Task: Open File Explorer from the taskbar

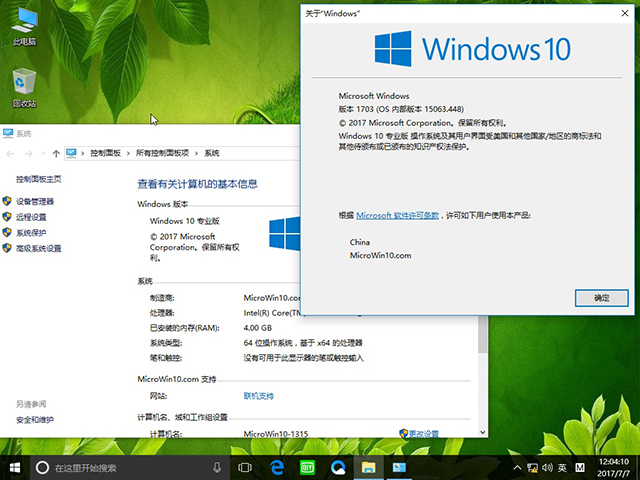Action: (369, 468)
